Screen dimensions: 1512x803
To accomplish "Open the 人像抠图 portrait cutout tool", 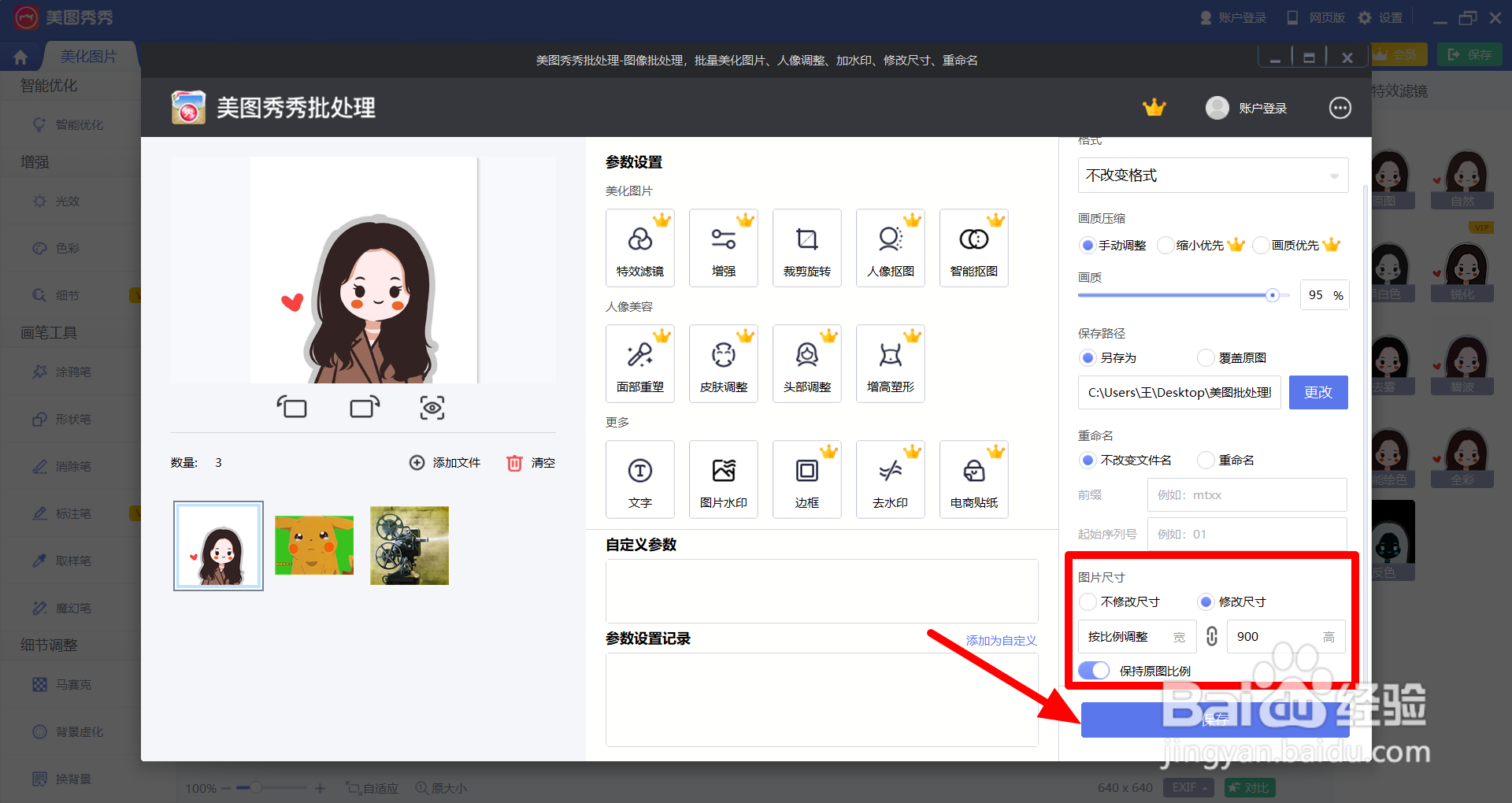I will [890, 248].
